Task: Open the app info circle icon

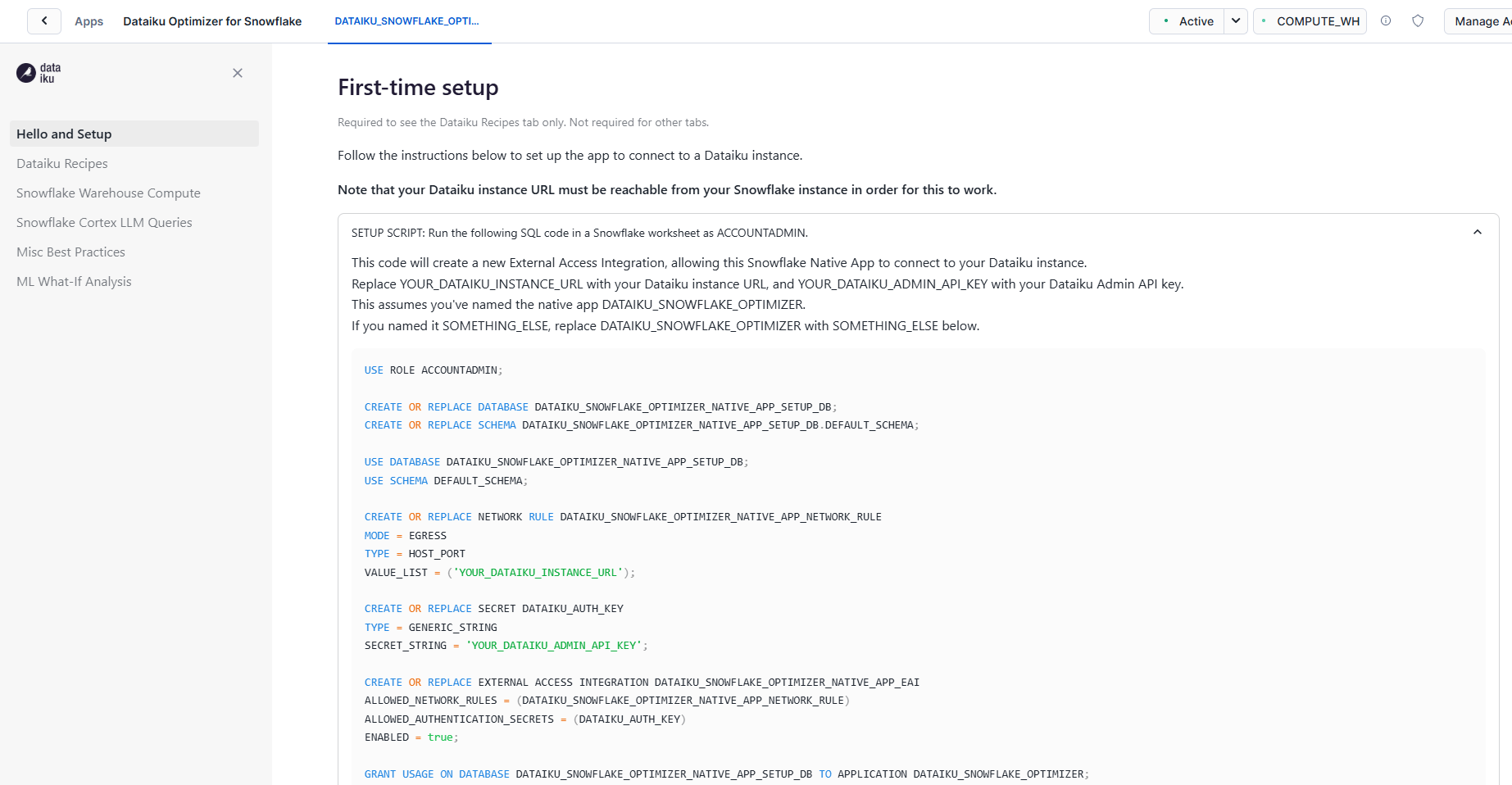Action: (x=1386, y=21)
